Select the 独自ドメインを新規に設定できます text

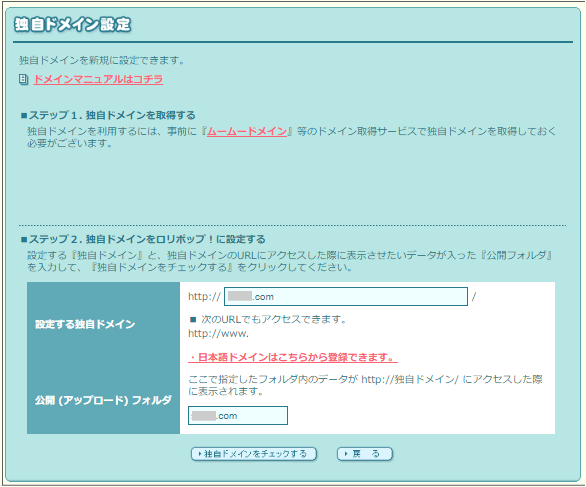click(x=102, y=60)
